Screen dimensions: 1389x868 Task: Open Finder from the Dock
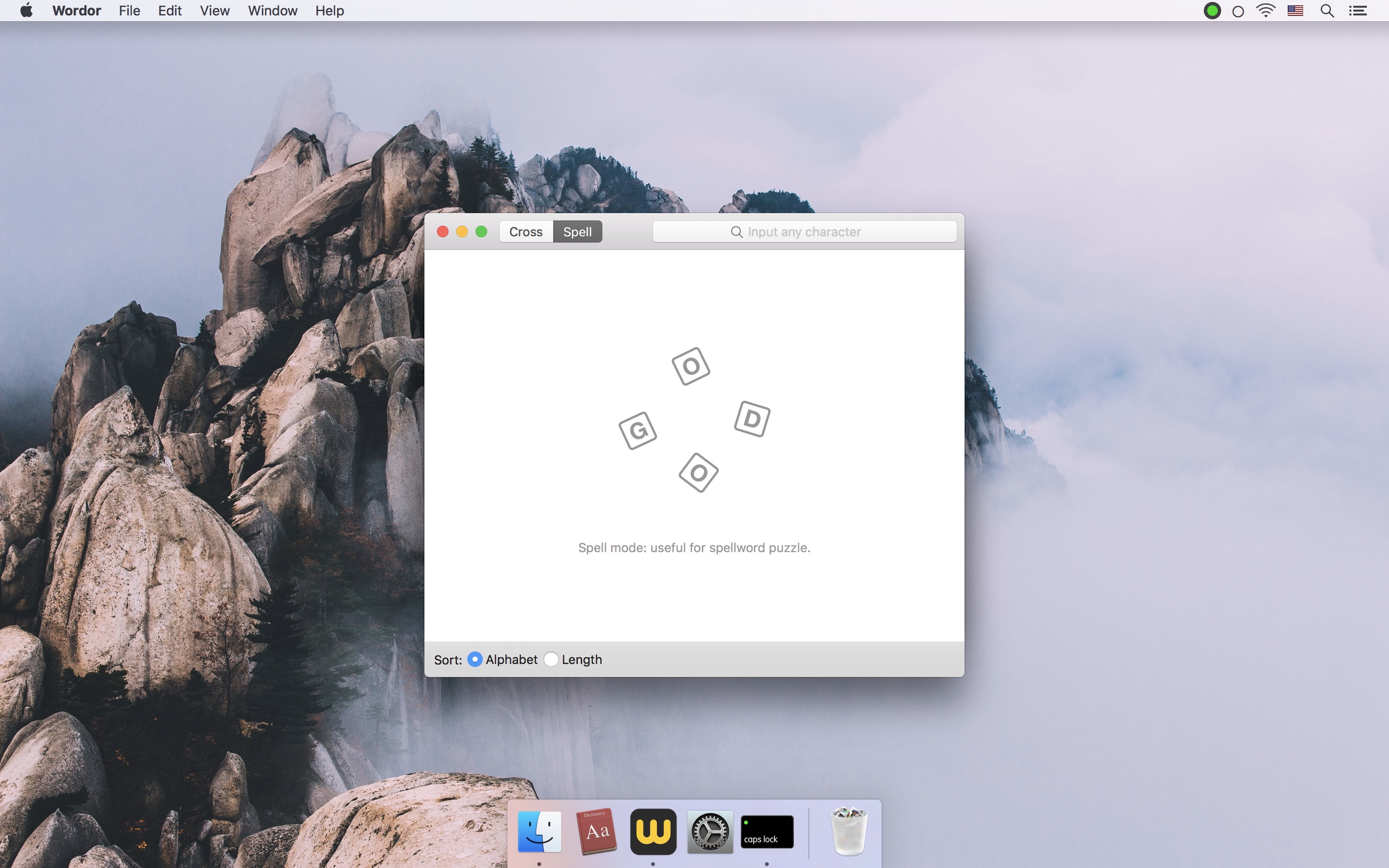tap(540, 831)
